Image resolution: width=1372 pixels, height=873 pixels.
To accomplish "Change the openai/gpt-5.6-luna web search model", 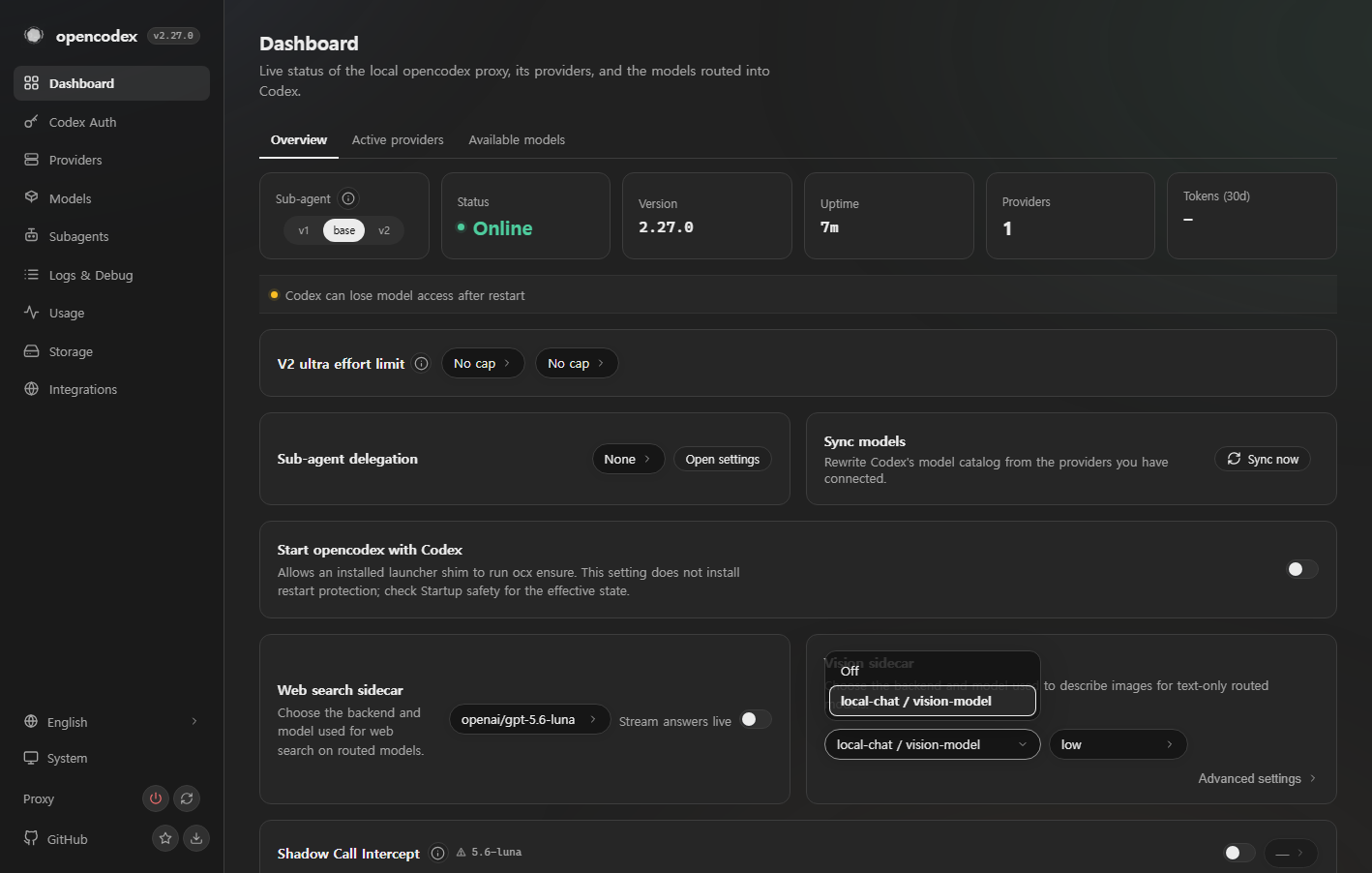I will pos(529,720).
